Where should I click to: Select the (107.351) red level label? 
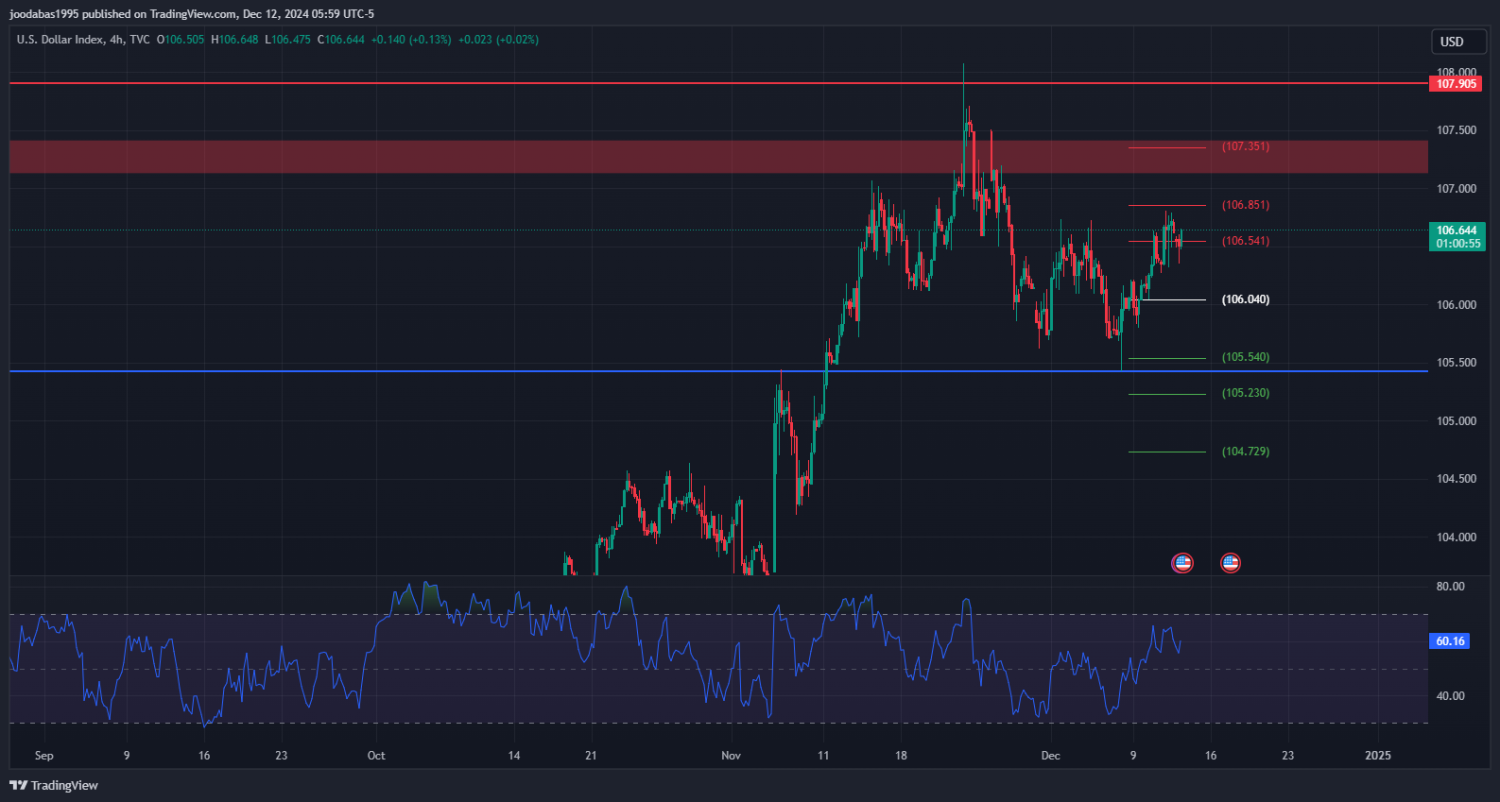pyautogui.click(x=1245, y=147)
